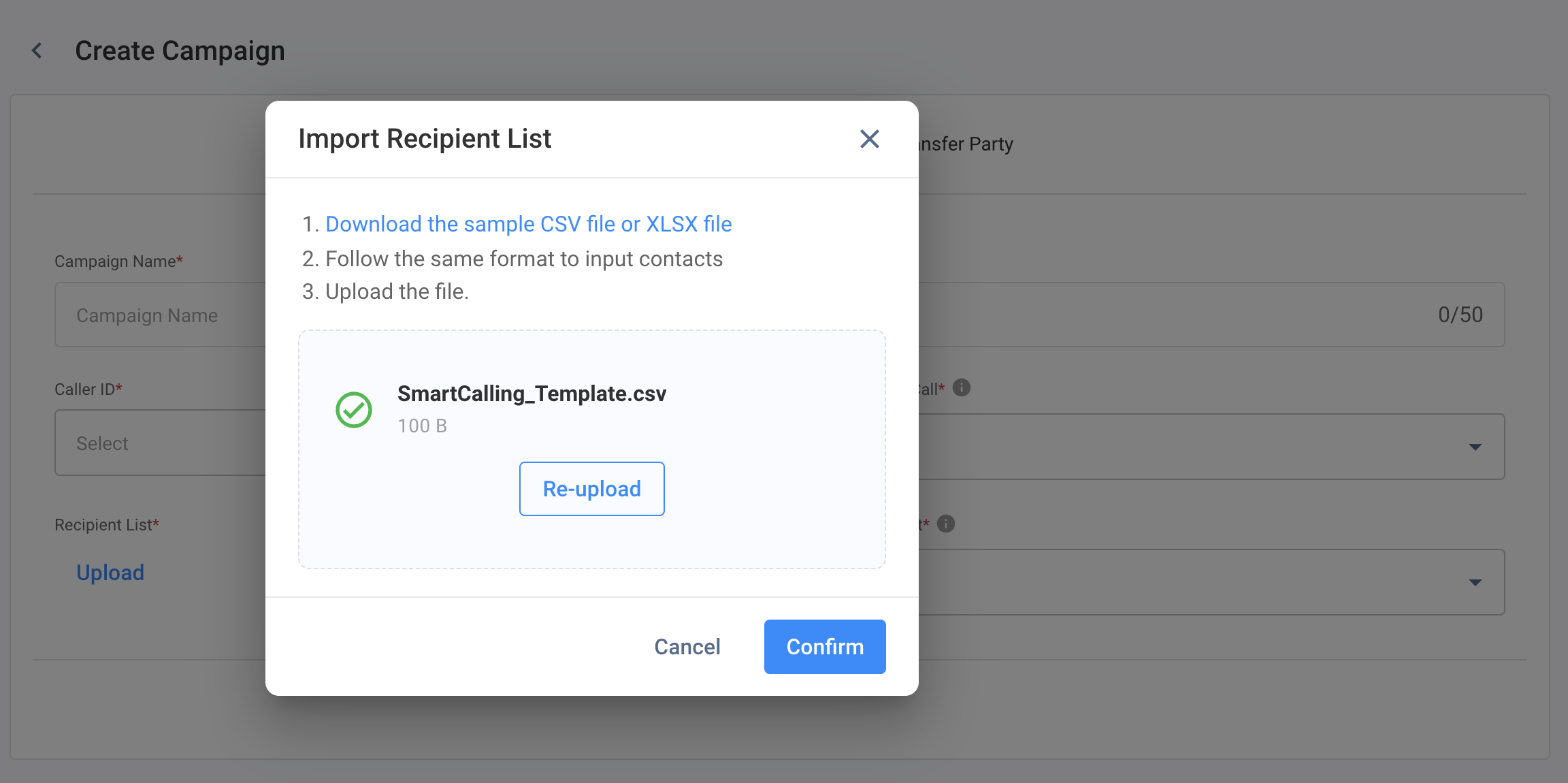Click the SmartCalling_Template.csv file name
Image resolution: width=1568 pixels, height=783 pixels.
[532, 394]
